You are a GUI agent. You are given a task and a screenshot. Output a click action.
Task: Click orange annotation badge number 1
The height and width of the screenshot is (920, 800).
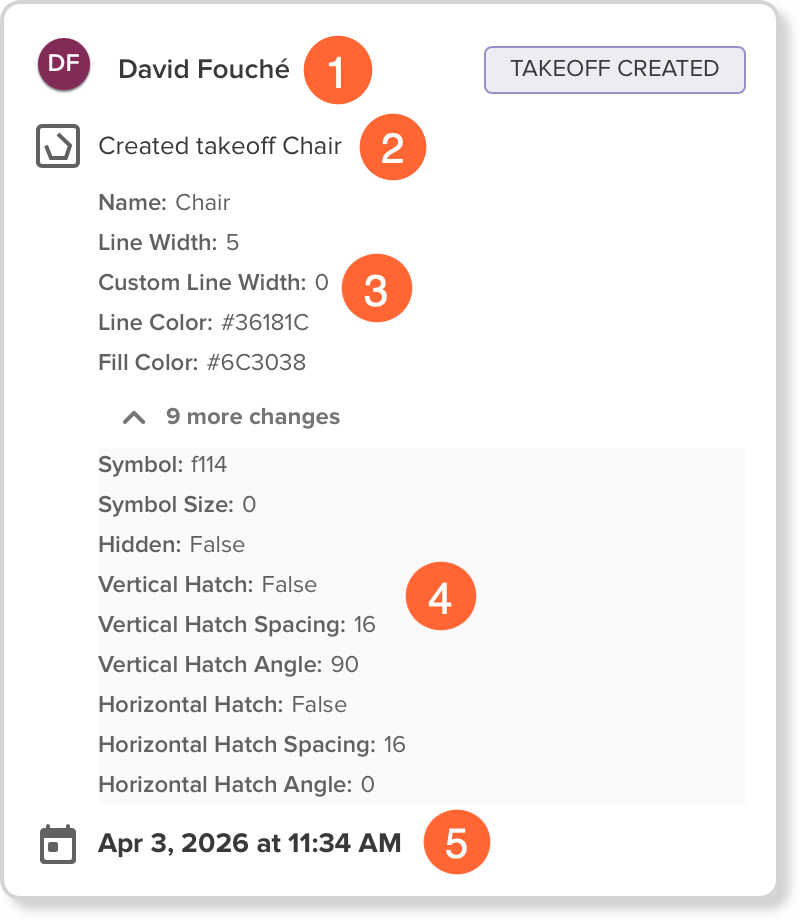coord(337,71)
